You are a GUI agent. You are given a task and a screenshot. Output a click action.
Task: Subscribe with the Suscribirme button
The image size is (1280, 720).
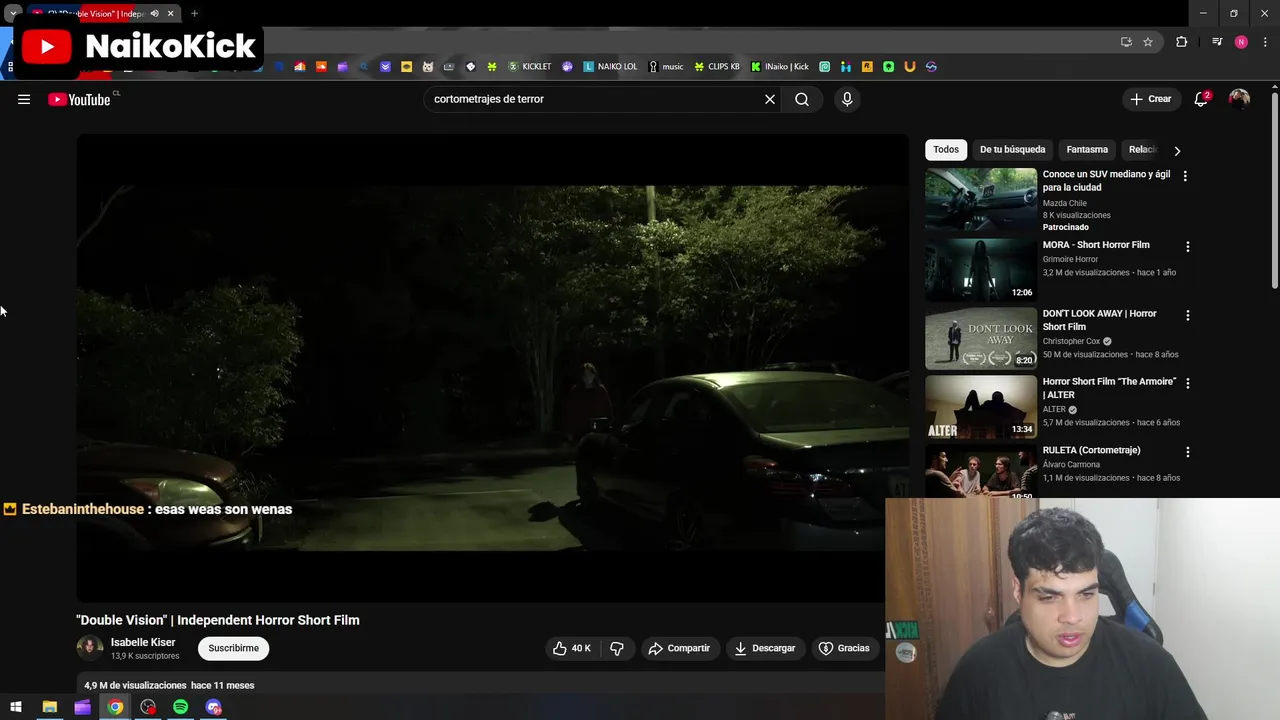(x=233, y=648)
